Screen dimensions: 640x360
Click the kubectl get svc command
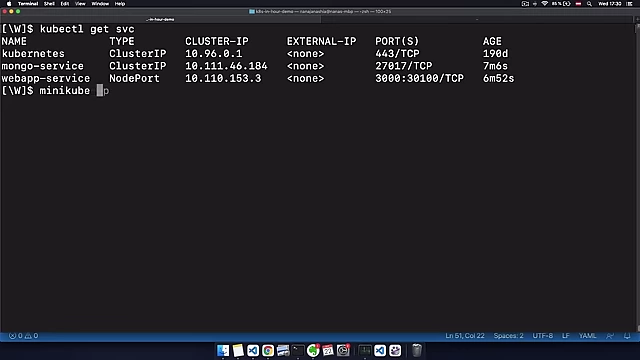[x=87, y=29]
